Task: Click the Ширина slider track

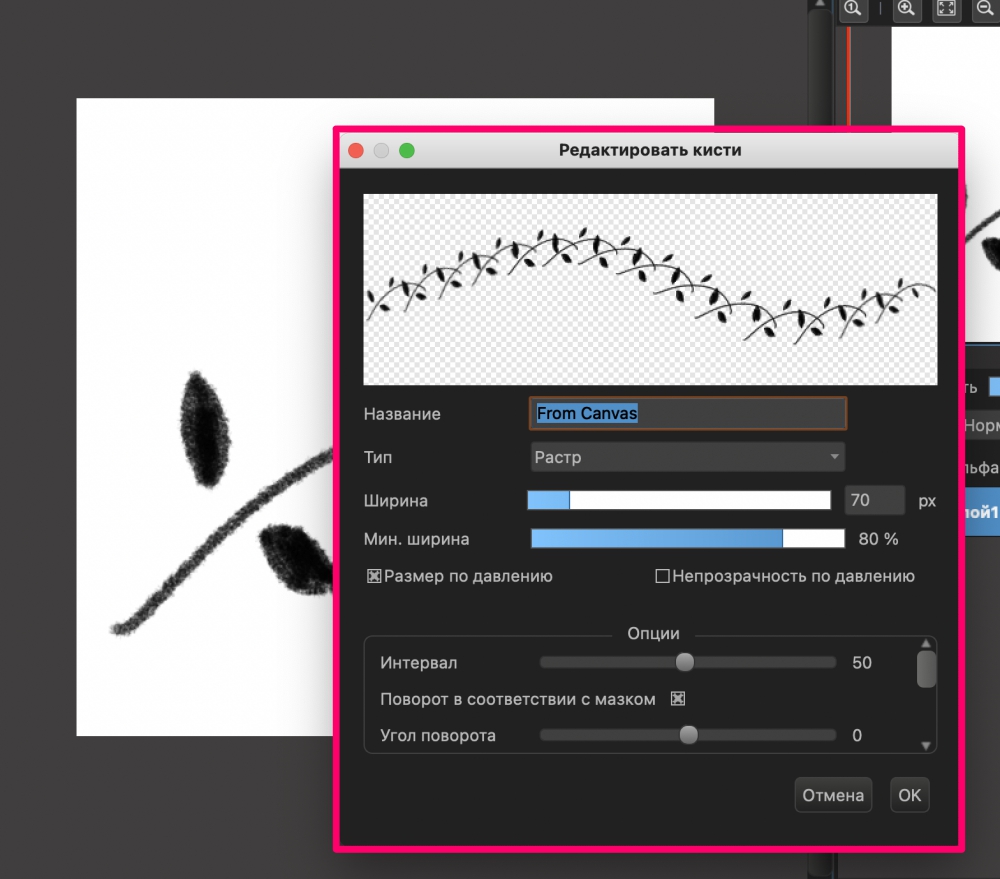Action: tap(680, 500)
